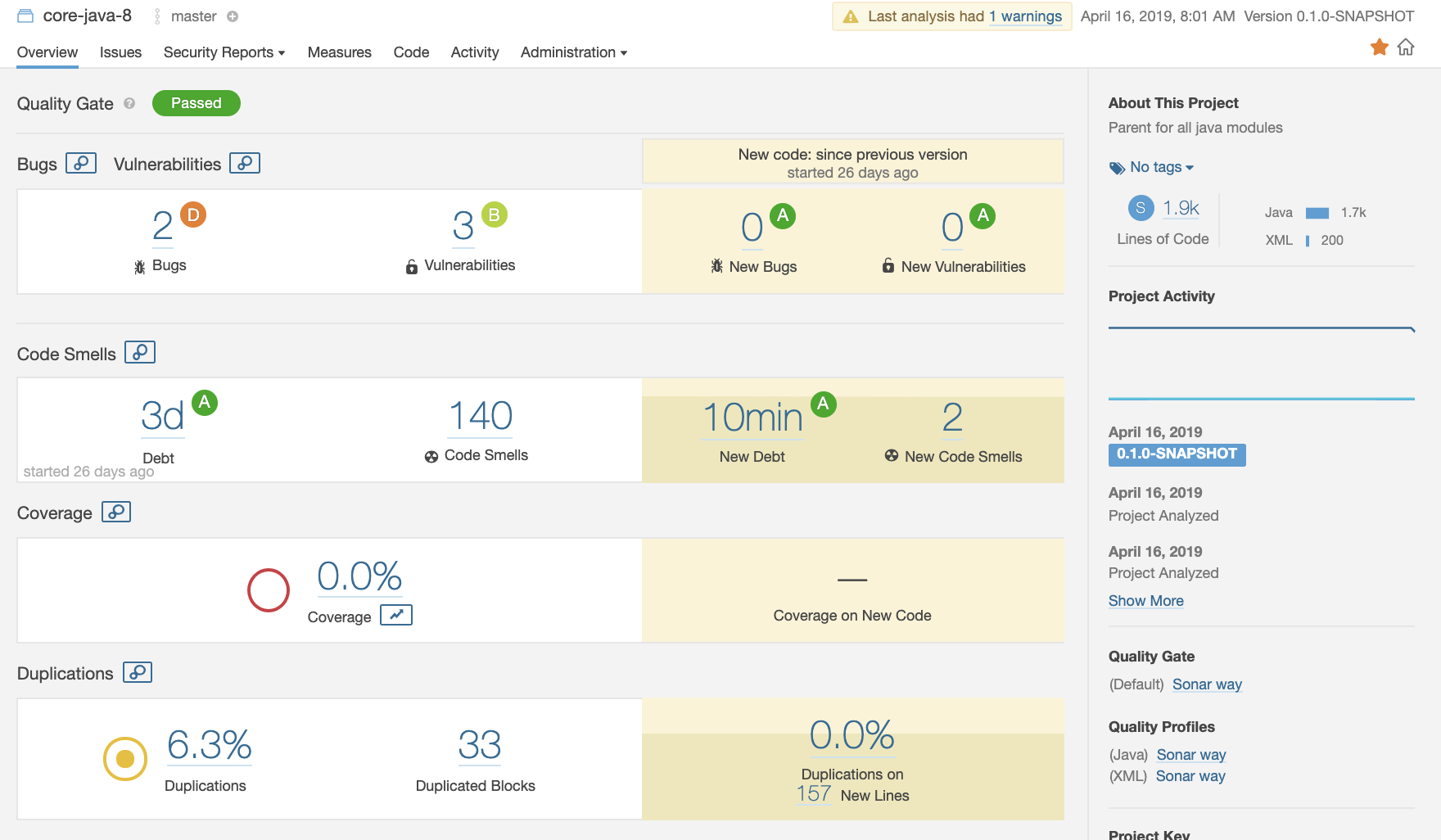Image resolution: width=1441 pixels, height=840 pixels.
Task: Click the S size rating badge
Action: (1141, 208)
